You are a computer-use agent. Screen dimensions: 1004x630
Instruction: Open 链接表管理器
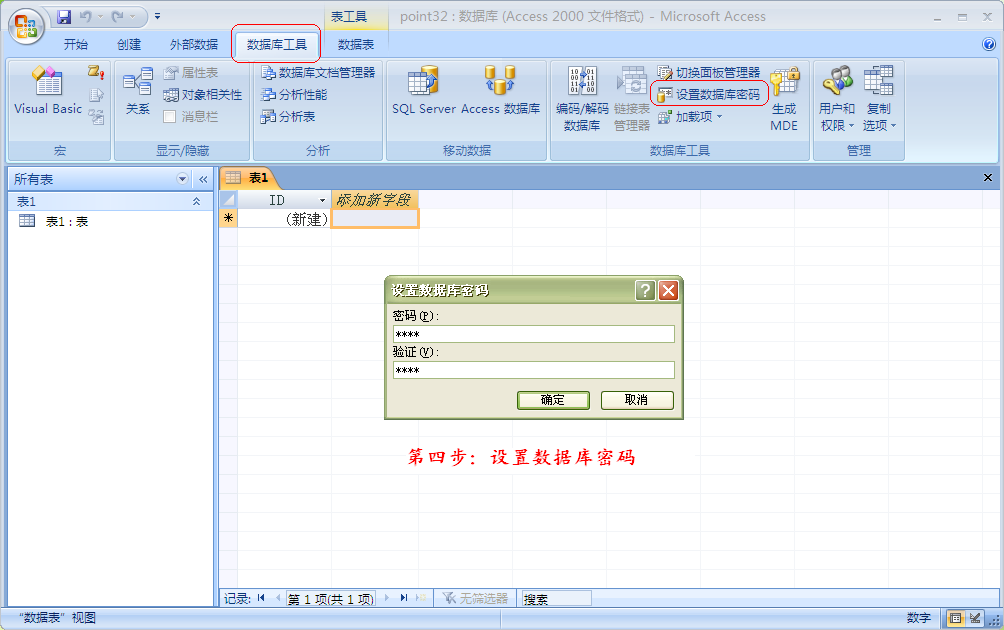[x=632, y=99]
